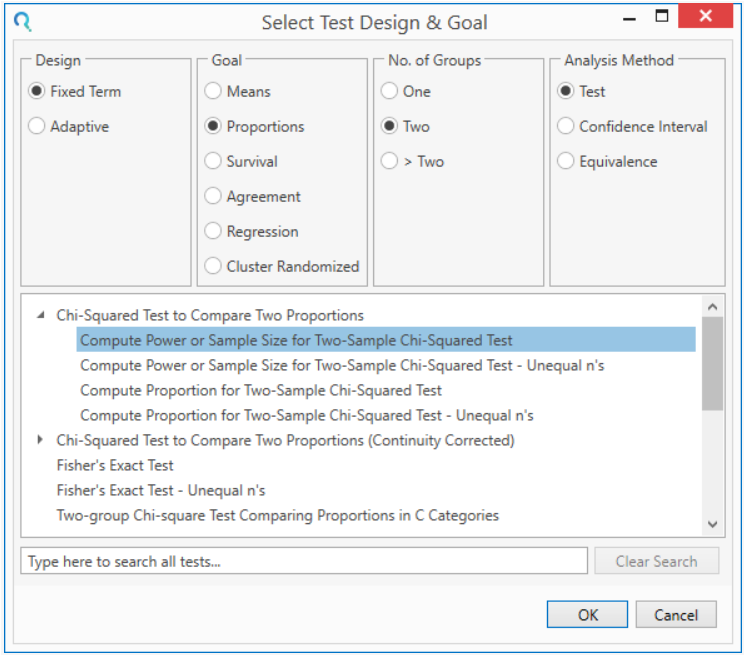Select Regression under Goal
The width and height of the screenshot is (745, 656).
coord(213,231)
